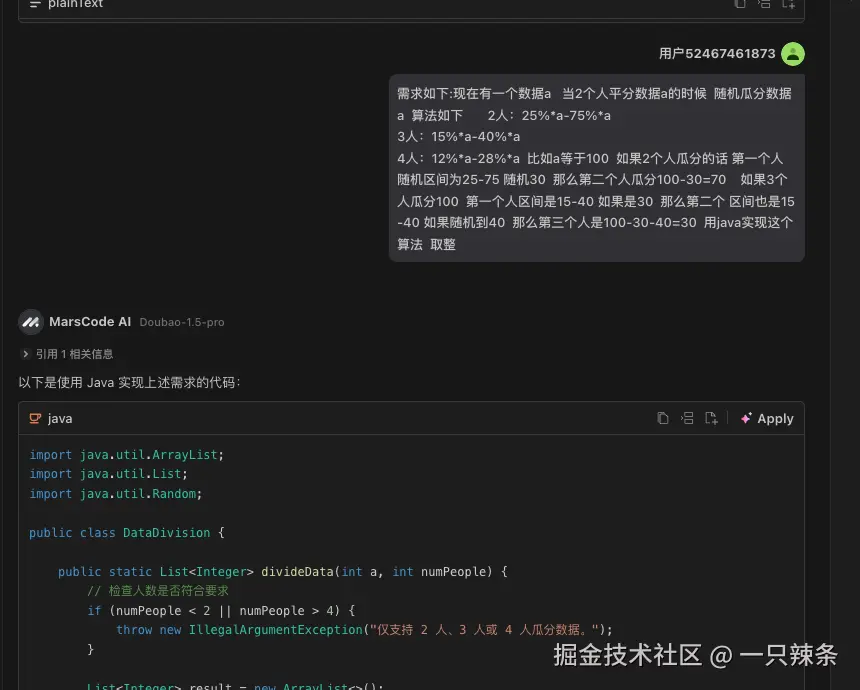Click the insert-code icon on the java block
This screenshot has width=860, height=690.
click(688, 418)
